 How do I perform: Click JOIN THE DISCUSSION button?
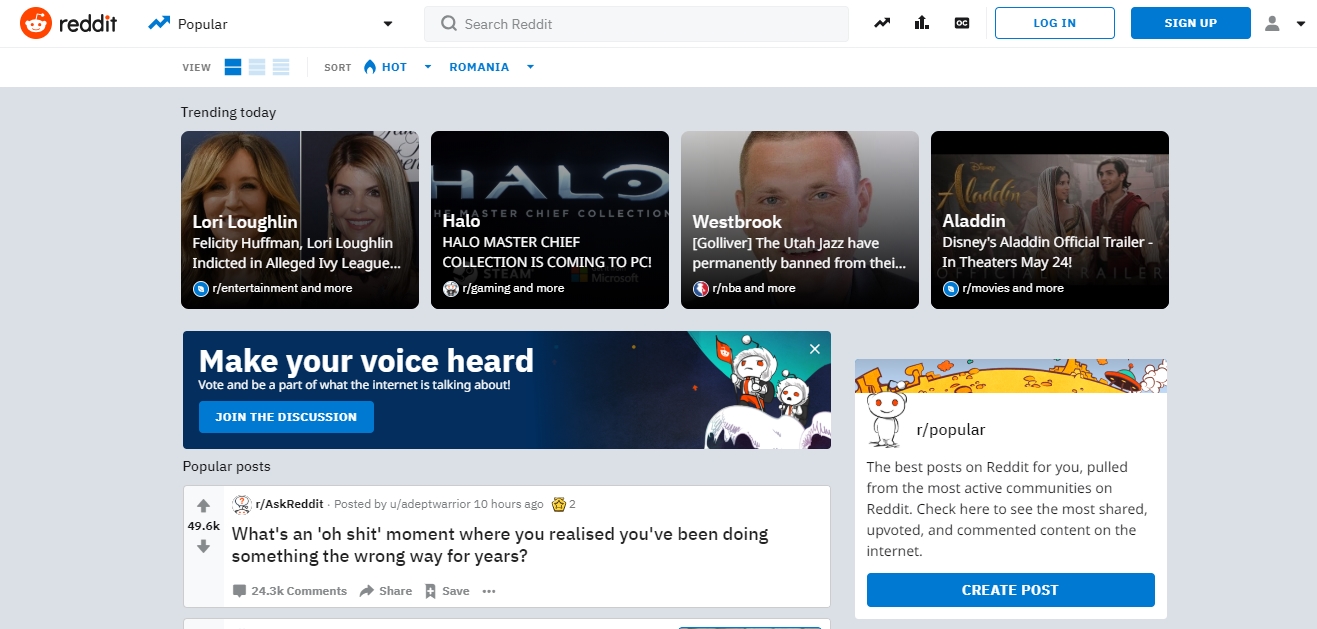tap(286, 417)
